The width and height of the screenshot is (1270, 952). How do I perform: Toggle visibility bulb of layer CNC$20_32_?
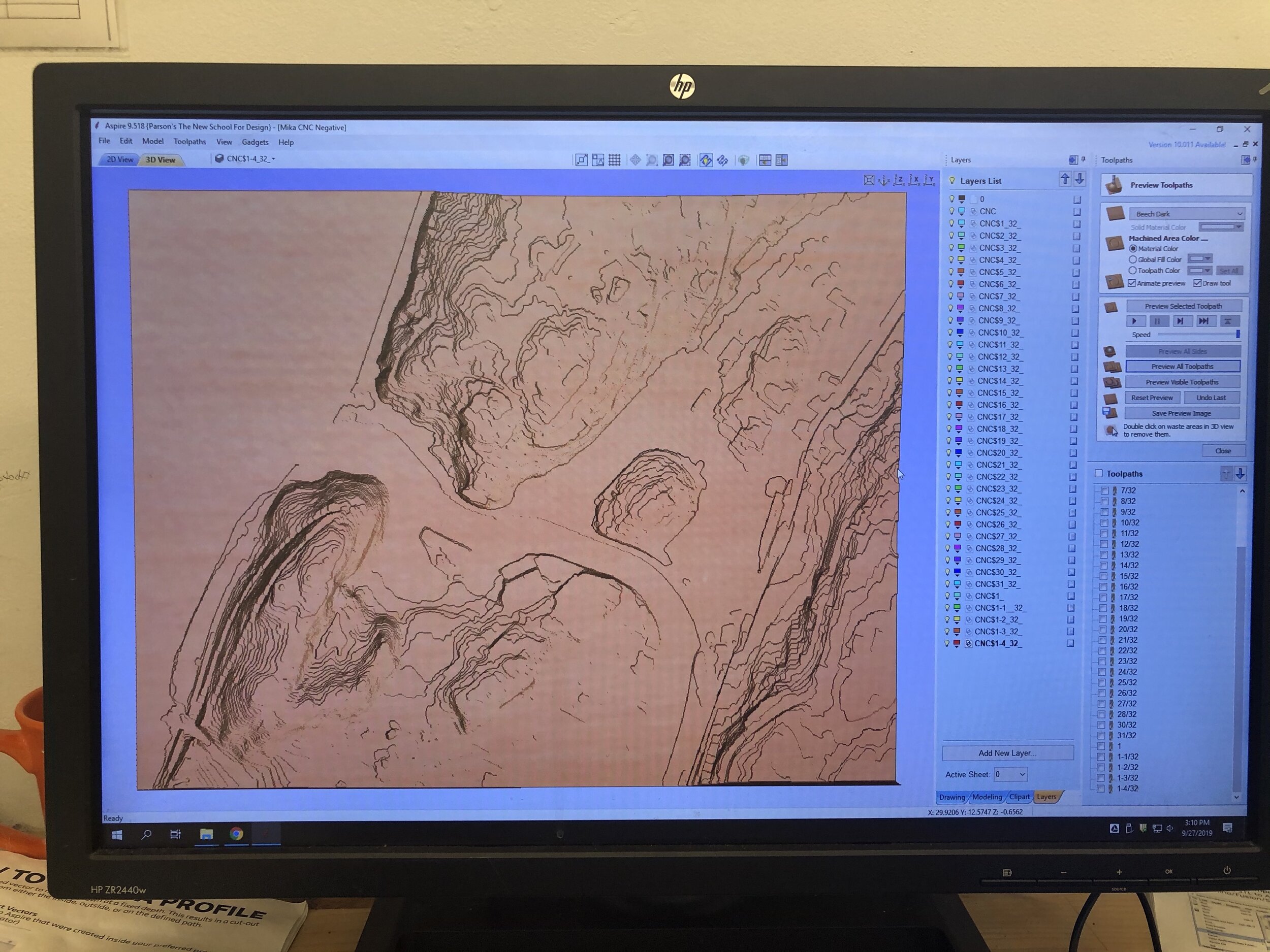tap(949, 453)
